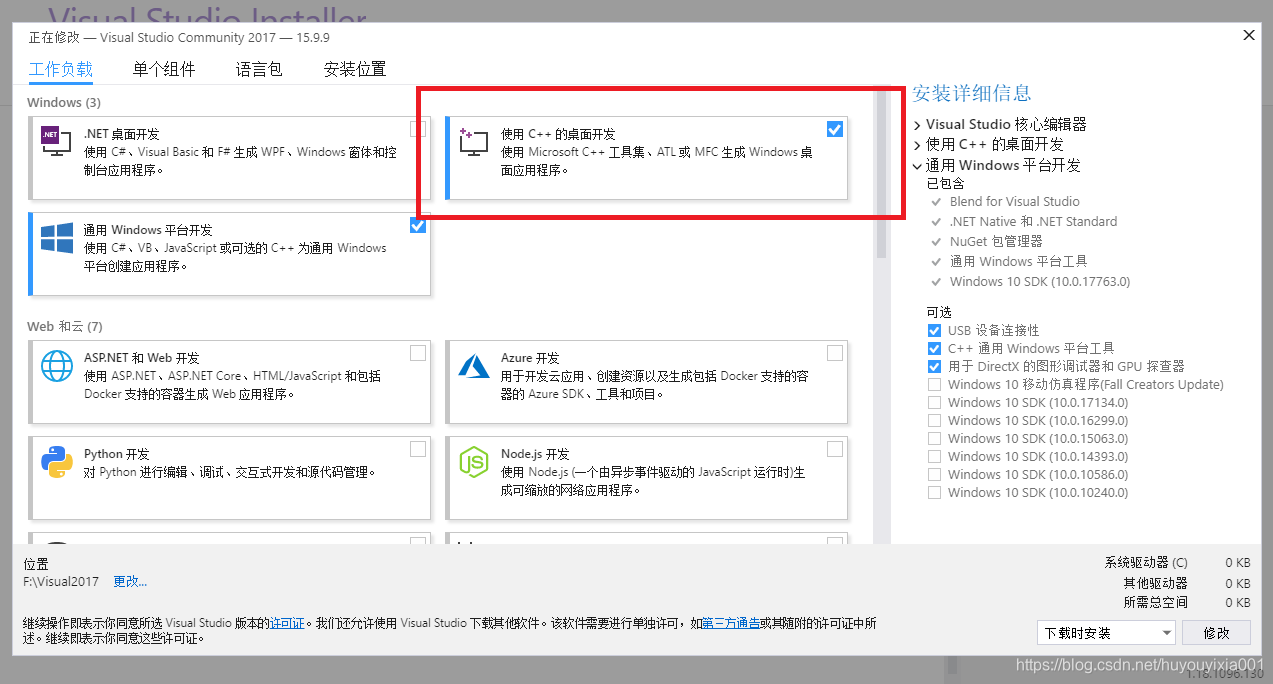Open the 第三方通告 link
This screenshot has width=1273, height=684.
pyautogui.click(x=731, y=623)
